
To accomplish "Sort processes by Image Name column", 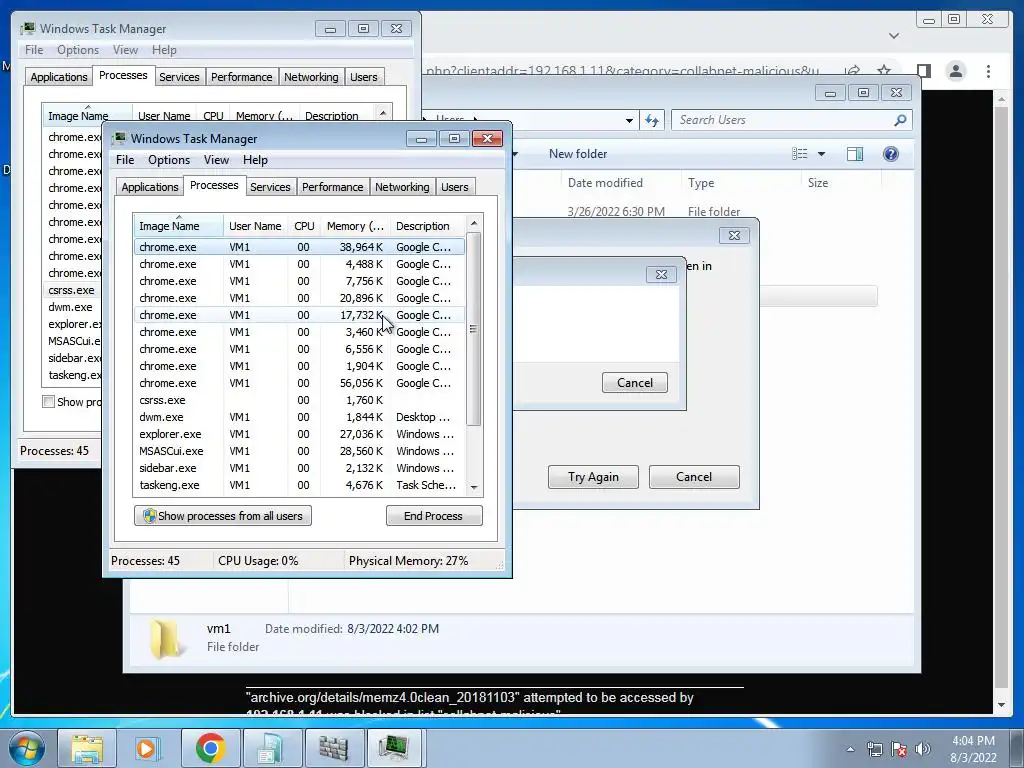I will click(x=178, y=226).
